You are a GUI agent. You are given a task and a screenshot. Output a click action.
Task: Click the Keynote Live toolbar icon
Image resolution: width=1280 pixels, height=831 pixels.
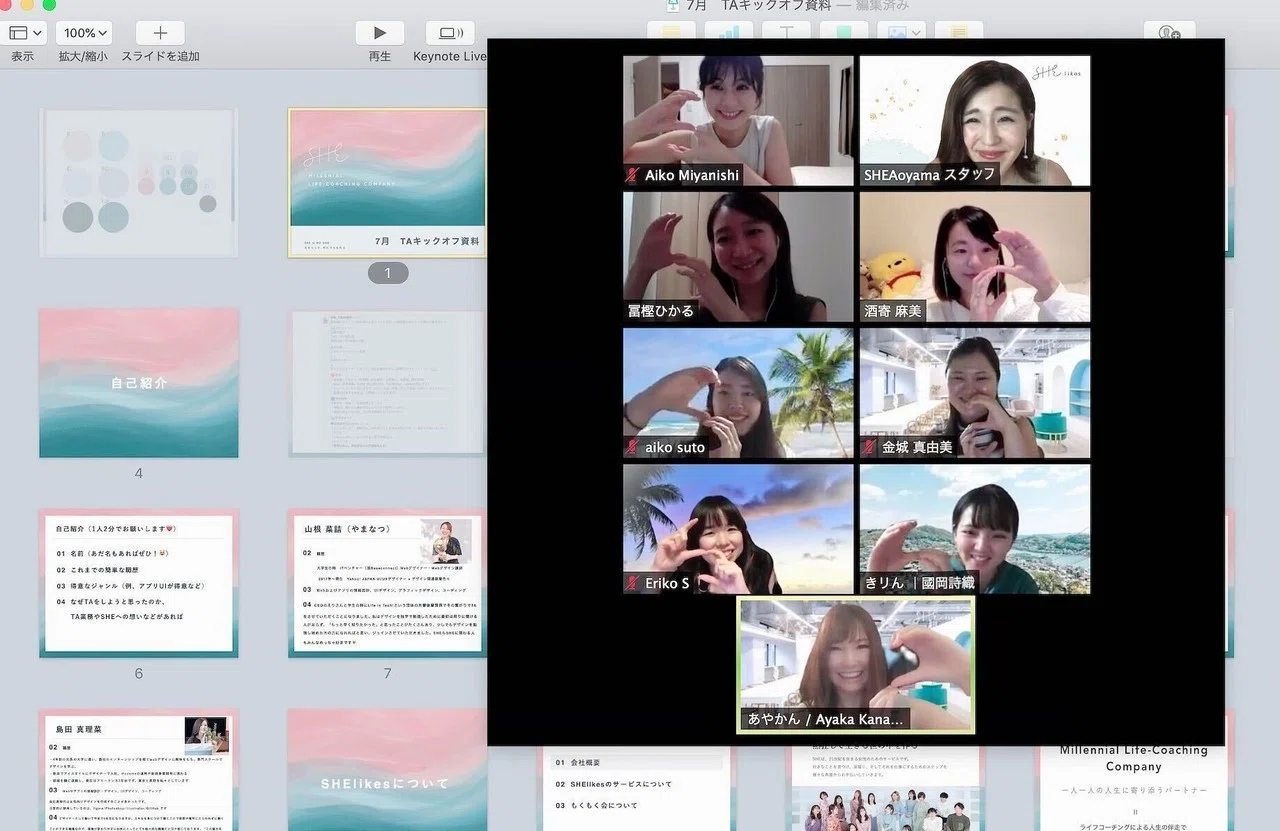tap(450, 33)
